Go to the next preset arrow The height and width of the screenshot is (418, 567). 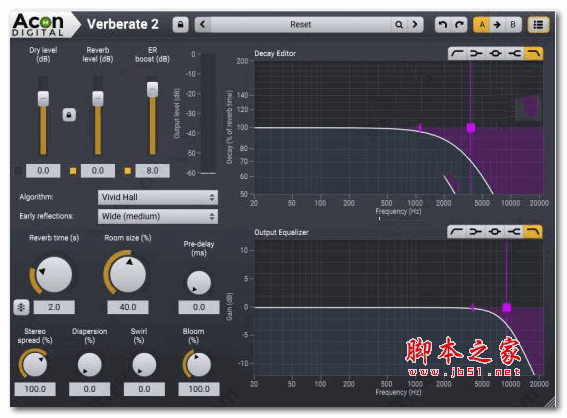point(415,25)
